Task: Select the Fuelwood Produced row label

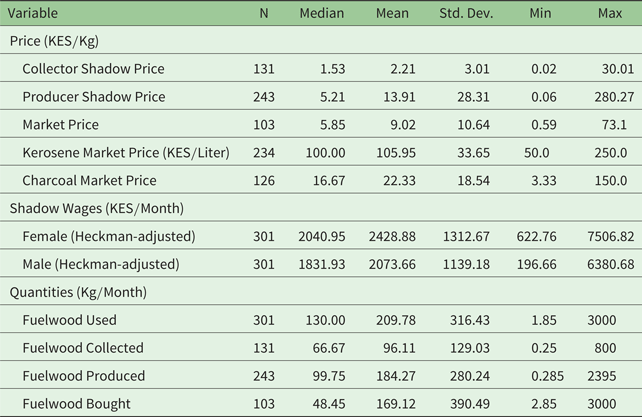Action: [83, 376]
